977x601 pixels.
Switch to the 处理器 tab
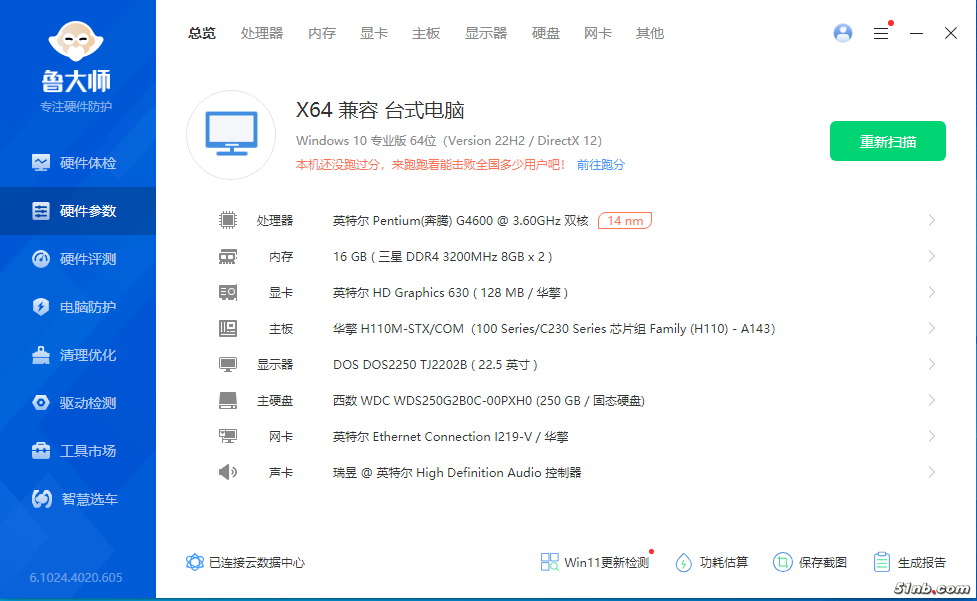click(262, 33)
